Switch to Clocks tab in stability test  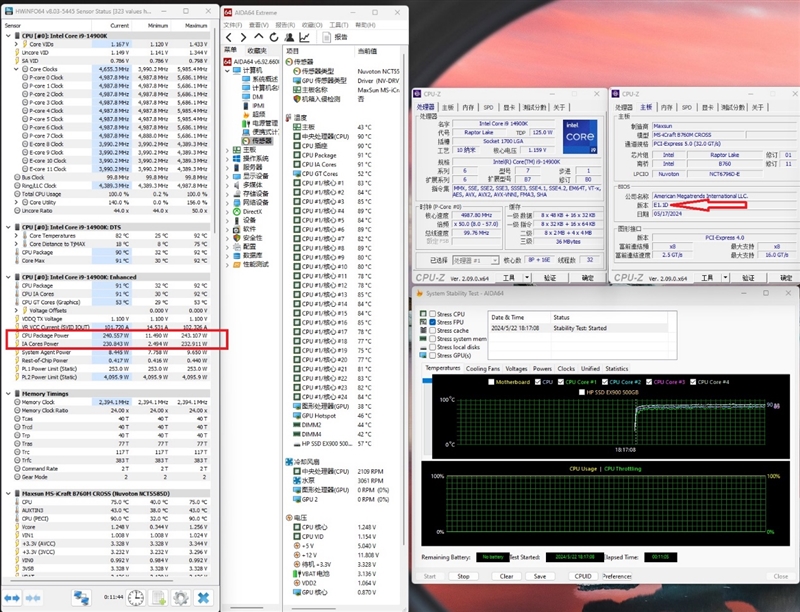coord(566,368)
